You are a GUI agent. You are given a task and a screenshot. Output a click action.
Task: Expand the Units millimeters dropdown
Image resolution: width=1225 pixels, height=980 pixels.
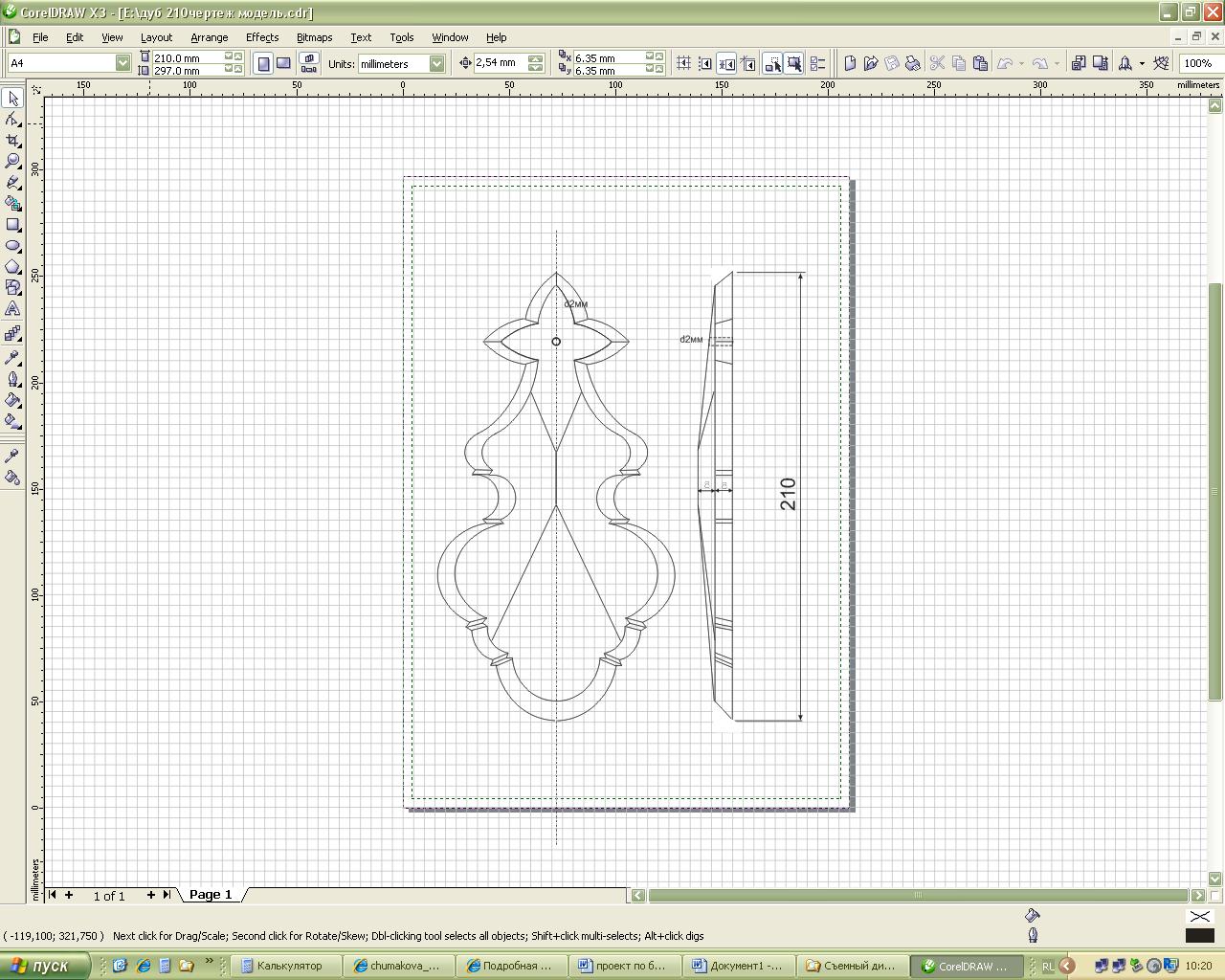click(436, 63)
